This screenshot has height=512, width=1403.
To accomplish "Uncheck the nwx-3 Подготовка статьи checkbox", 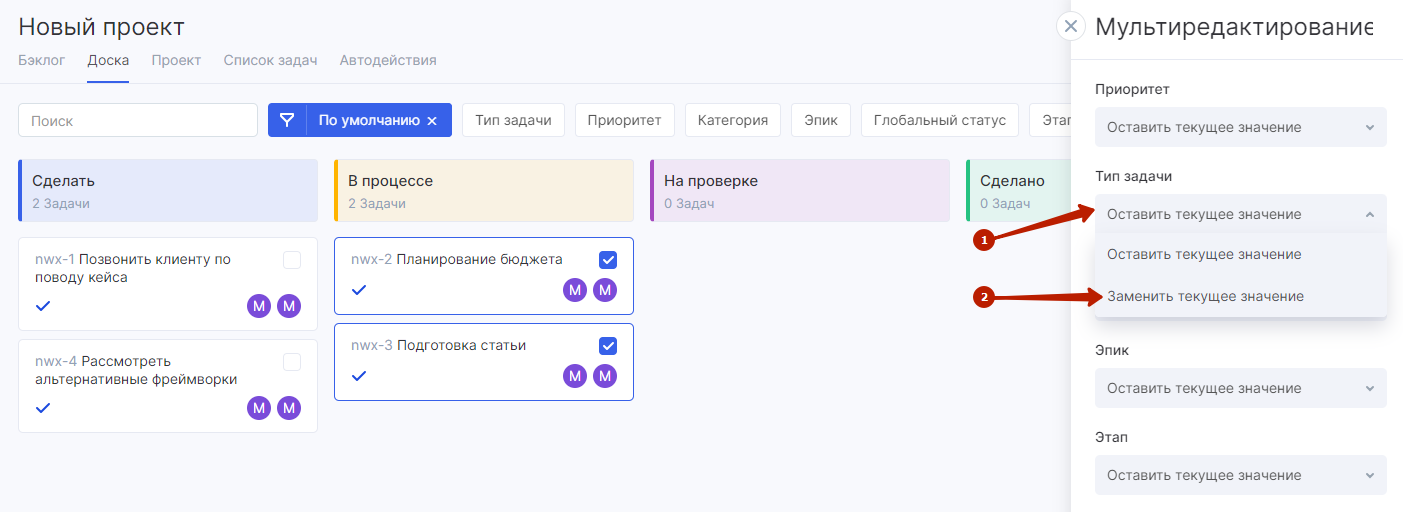I will click(608, 346).
